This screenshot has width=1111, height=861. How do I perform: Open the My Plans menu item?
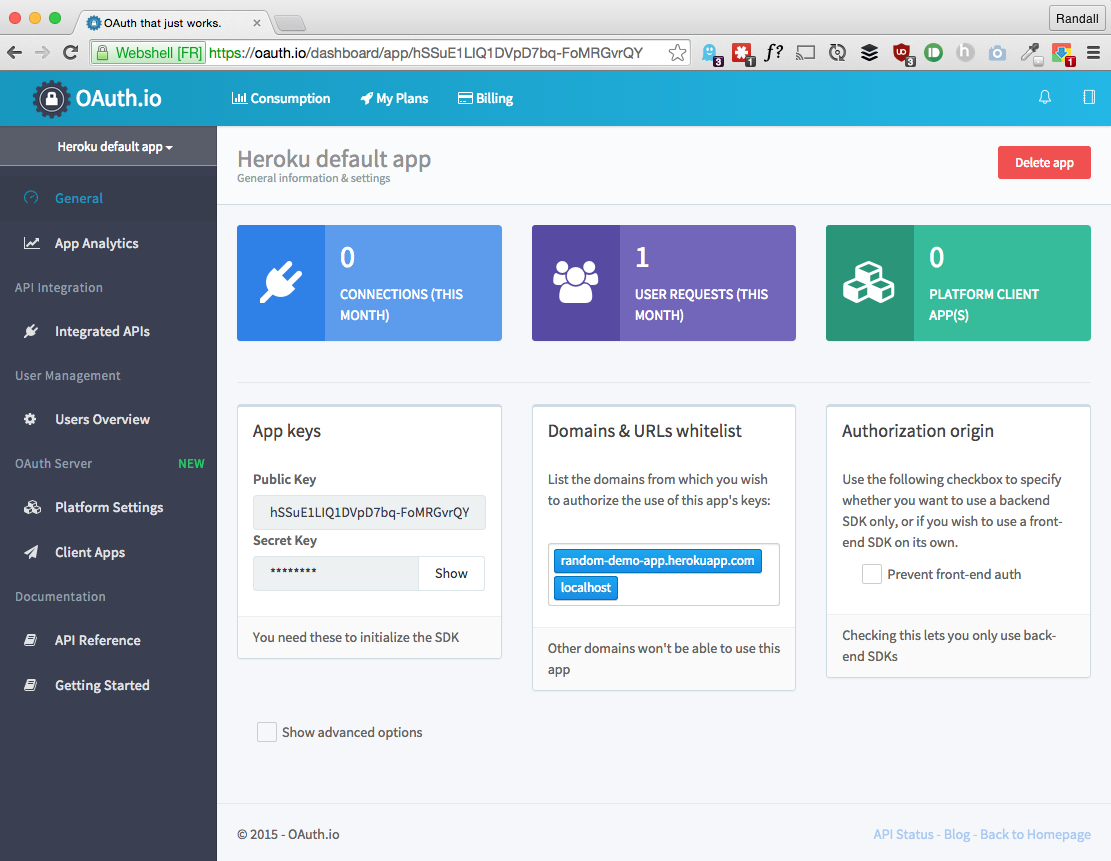[x=394, y=99]
